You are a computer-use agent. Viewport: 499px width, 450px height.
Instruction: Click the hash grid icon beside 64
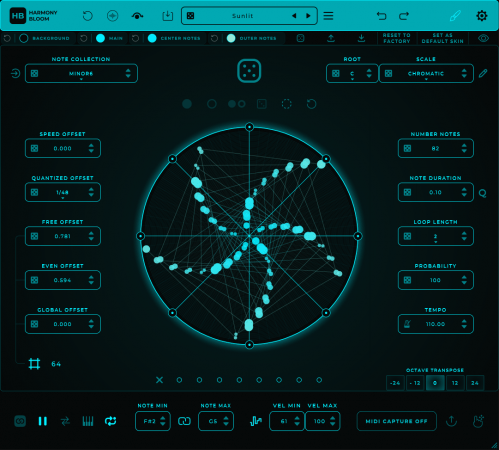point(34,364)
